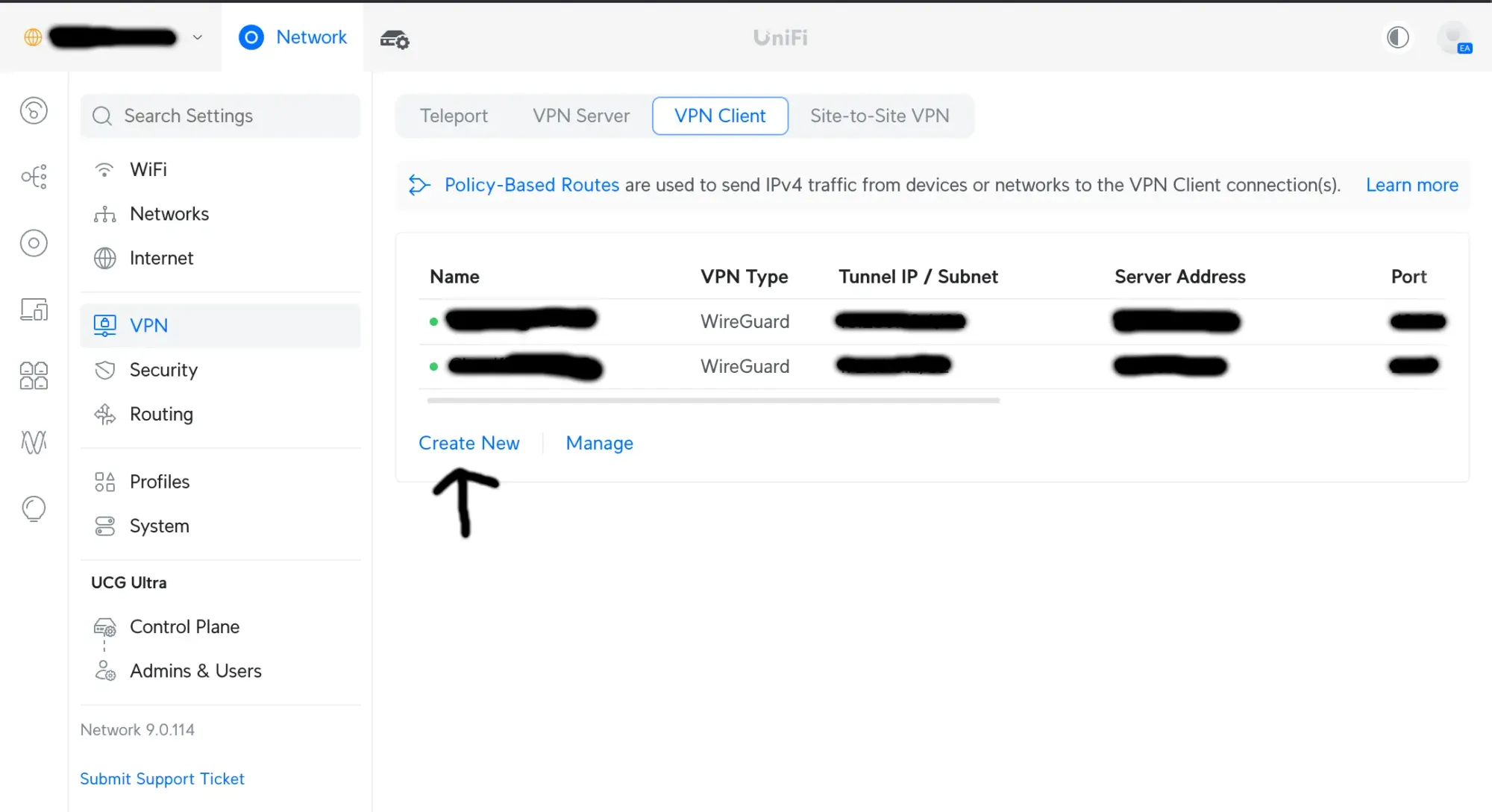Open the Topology icon in left rail
This screenshot has height=812, width=1492.
[x=34, y=177]
